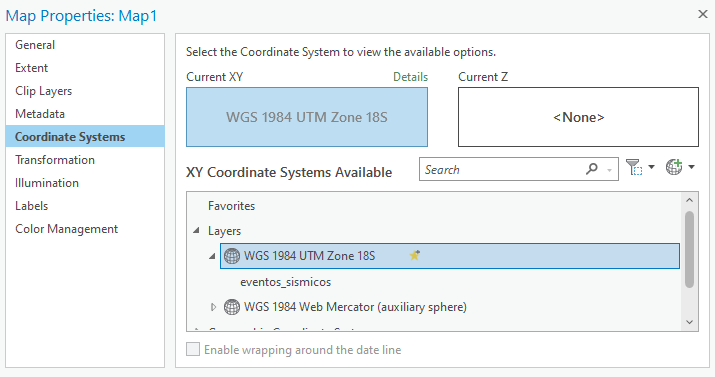715x377 pixels.
Task: Select WGS 1984 UTM Zone 18S row
Action: coord(450,256)
